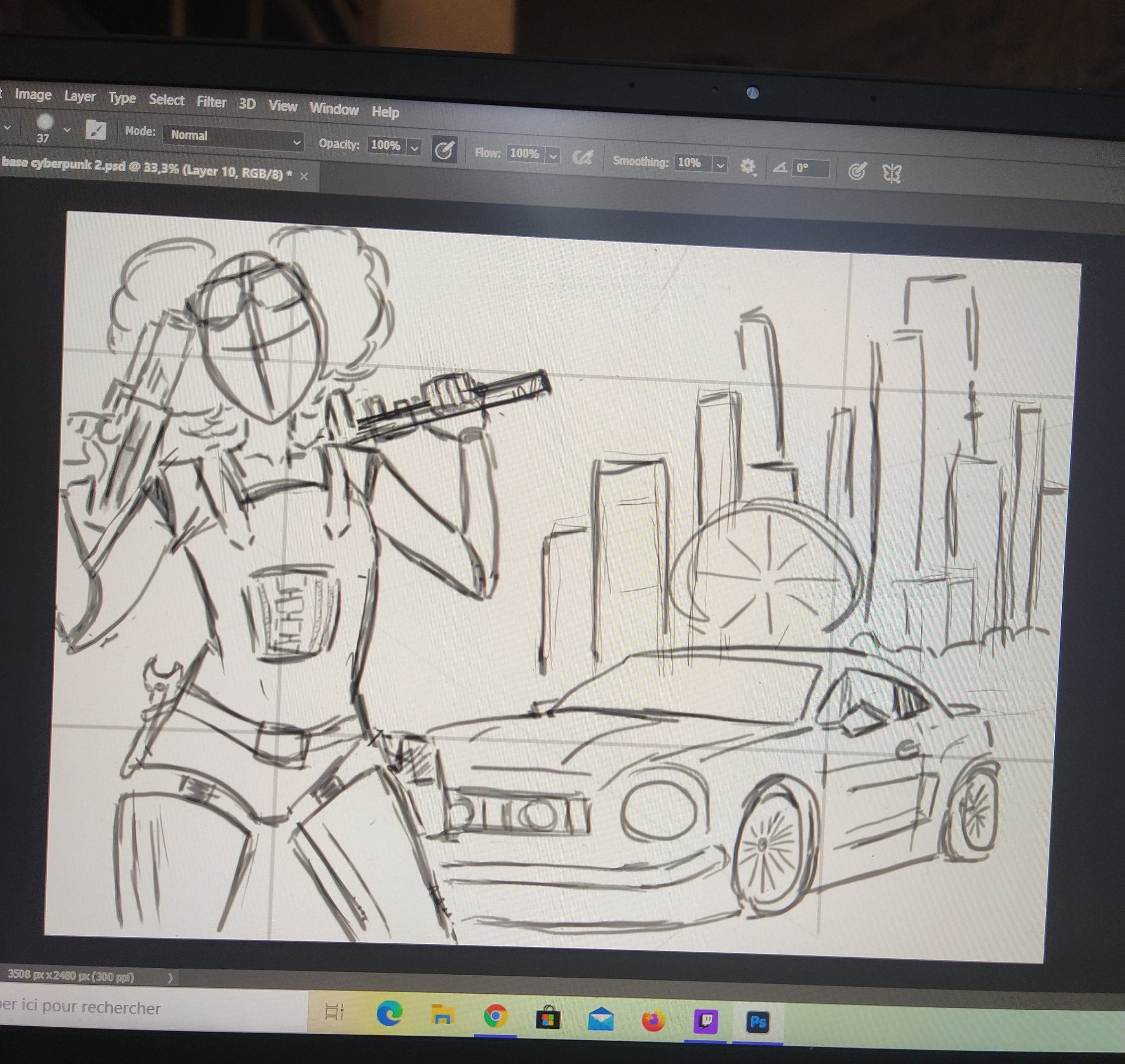
Task: Expand the status bar info arrow
Action: [x=170, y=977]
